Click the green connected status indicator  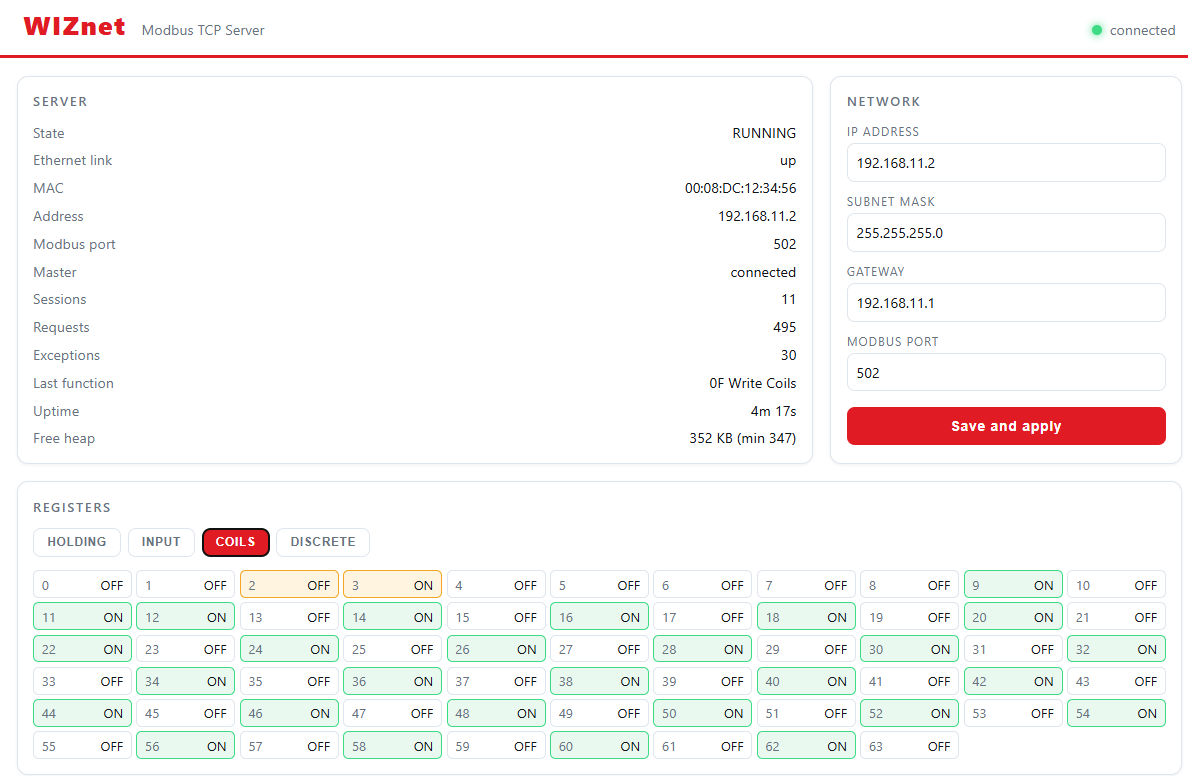[x=1096, y=30]
